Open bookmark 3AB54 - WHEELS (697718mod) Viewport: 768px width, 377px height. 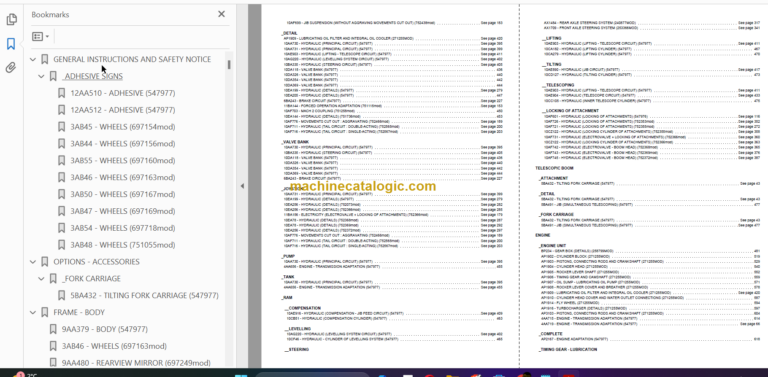pyautogui.click(x=122, y=228)
